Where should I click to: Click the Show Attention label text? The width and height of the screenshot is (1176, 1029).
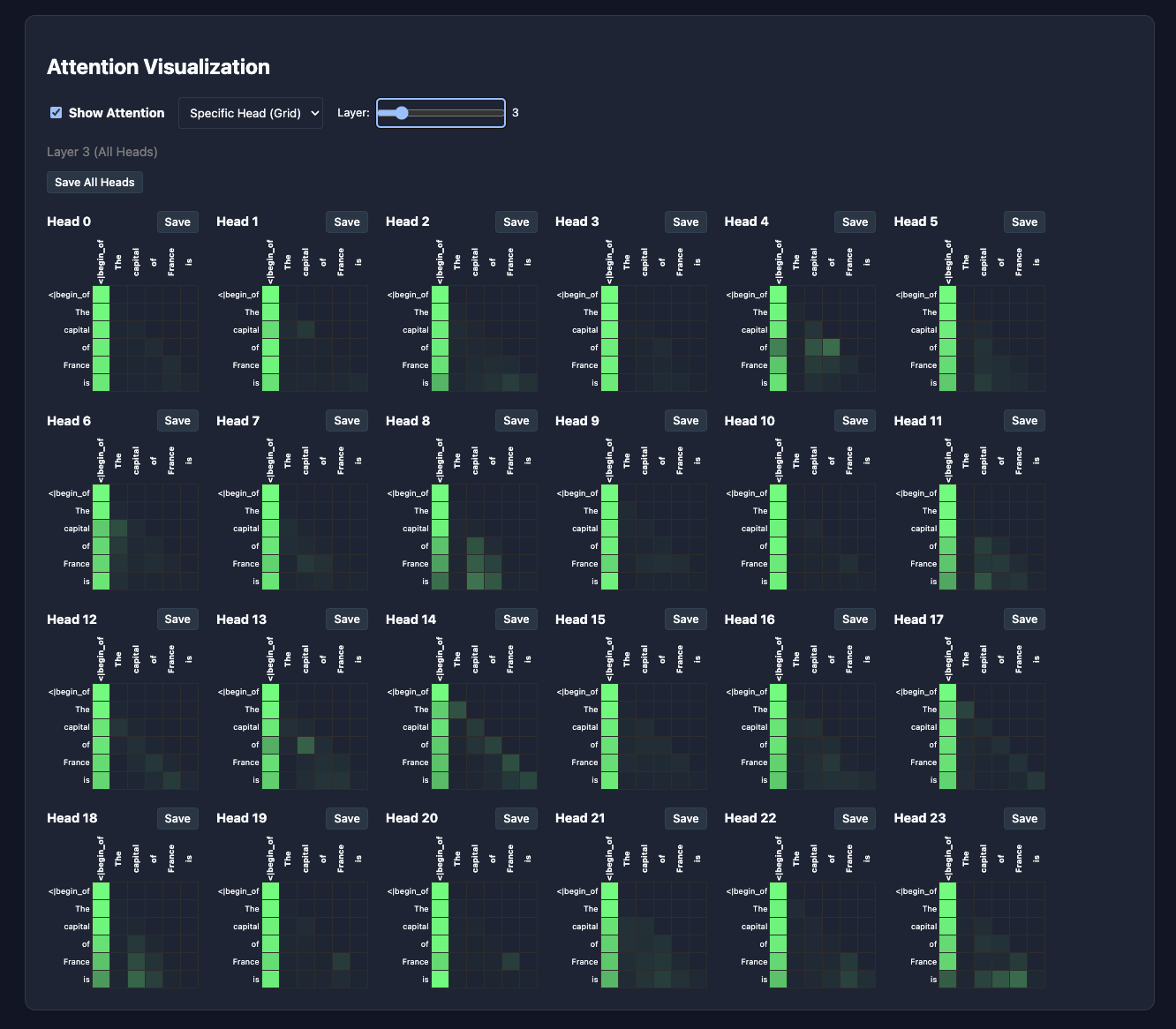(117, 113)
